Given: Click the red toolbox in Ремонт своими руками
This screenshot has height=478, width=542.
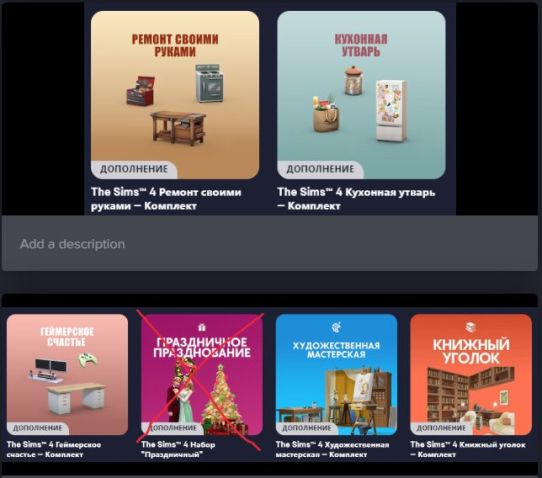Looking at the screenshot, I should click(x=141, y=91).
